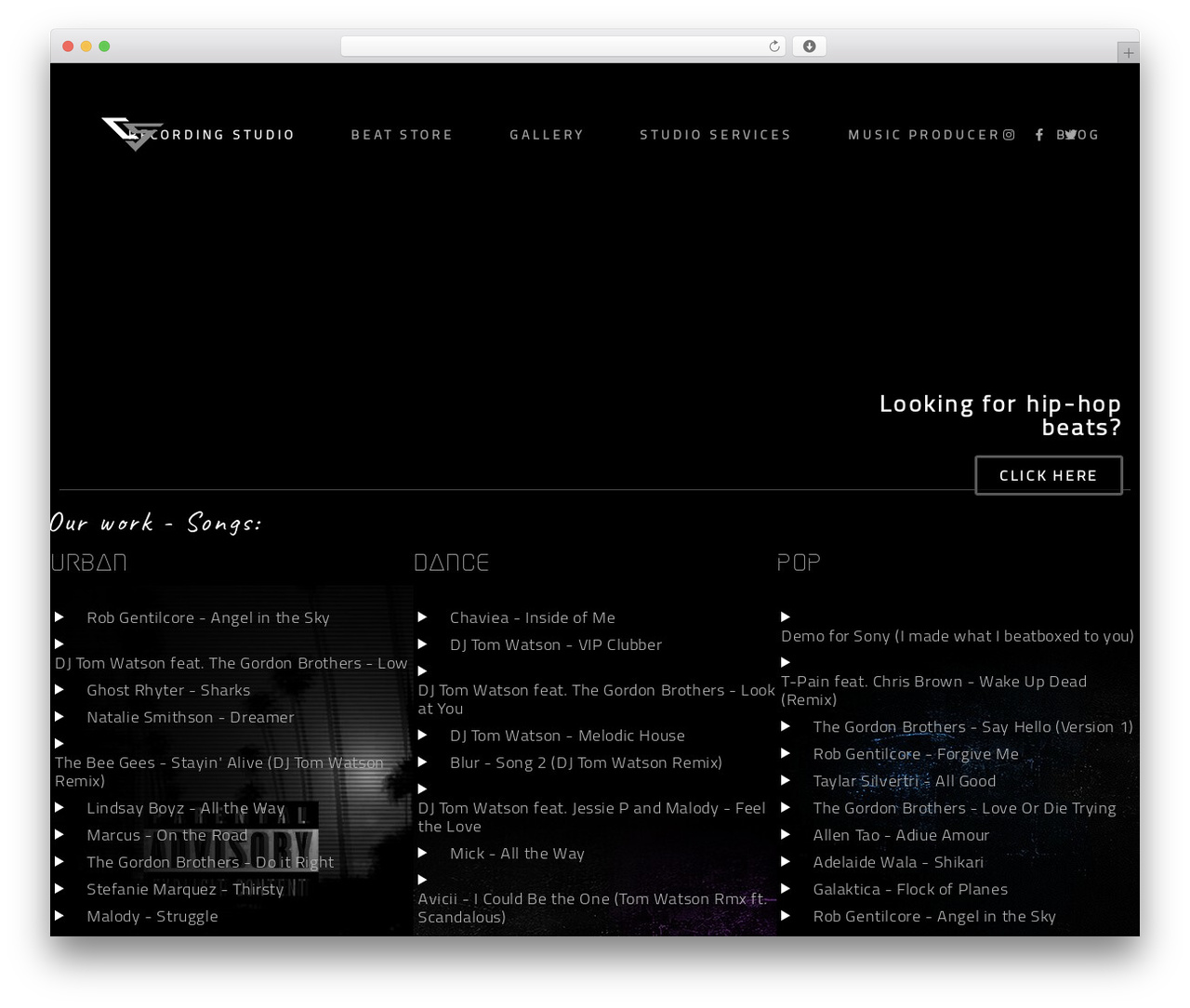Play Demo for Sony track

point(786,617)
